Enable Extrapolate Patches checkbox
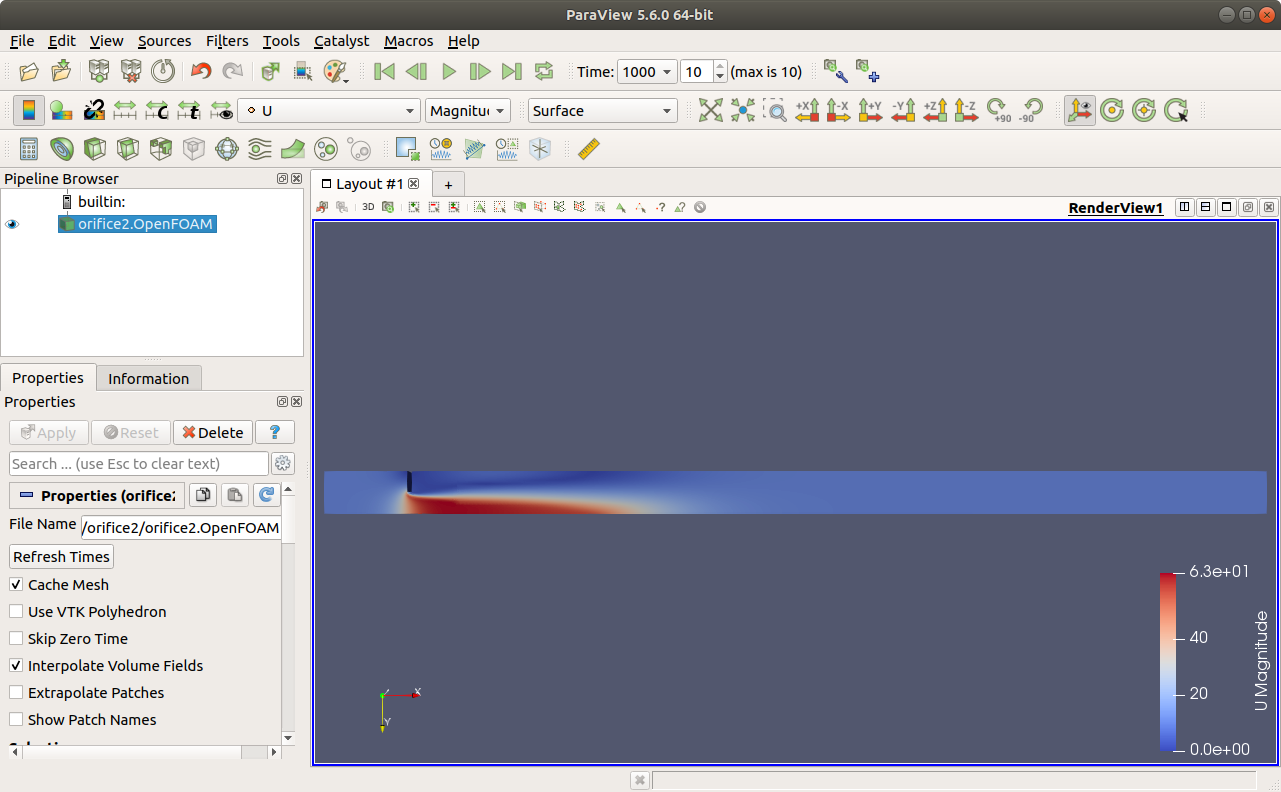1281x792 pixels. pos(16,693)
